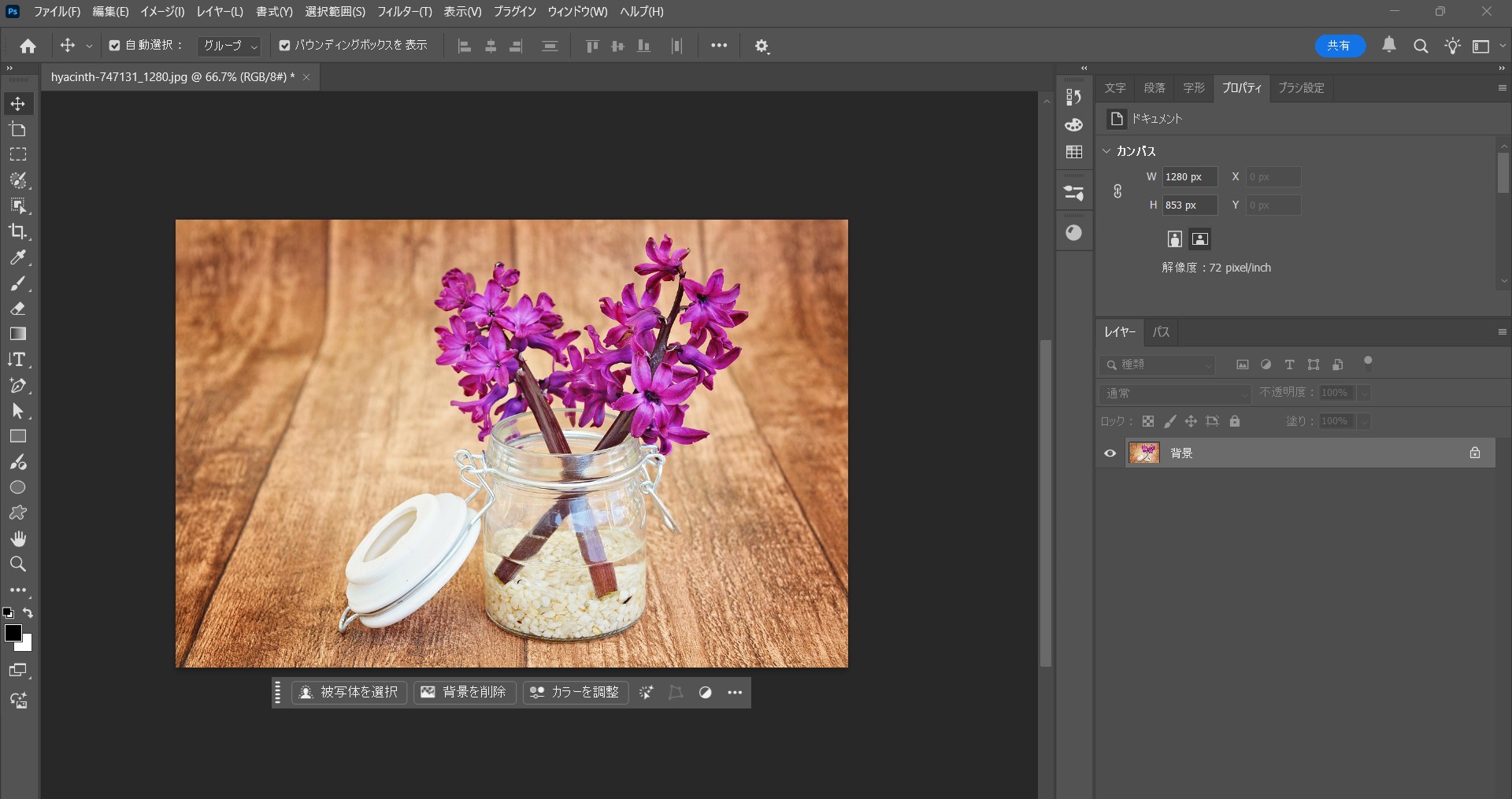Toggle the 自動選択 checkbox on the options bar
Viewport: 1512px width, 799px height.
114,45
